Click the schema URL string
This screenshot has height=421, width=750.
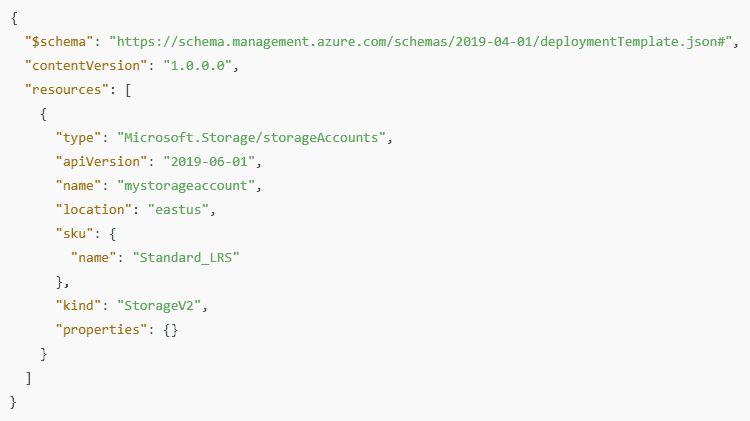tap(424, 41)
